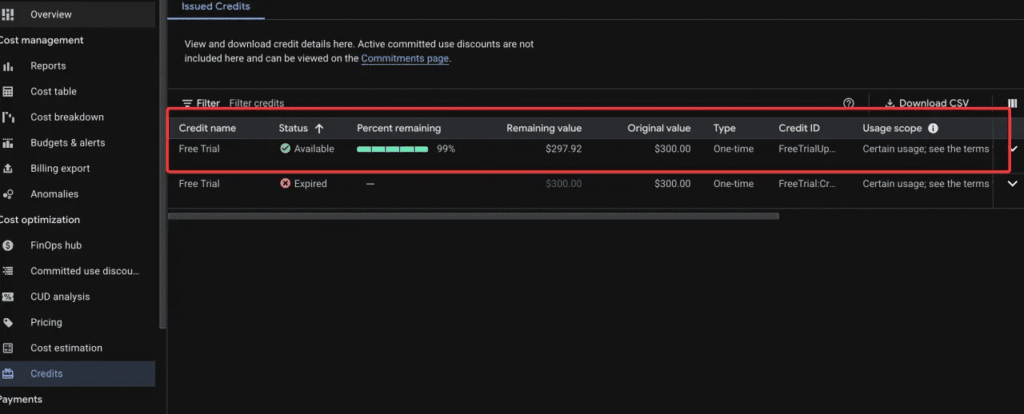1024x414 pixels.
Task: Click usage scope info icon
Action: 933,129
